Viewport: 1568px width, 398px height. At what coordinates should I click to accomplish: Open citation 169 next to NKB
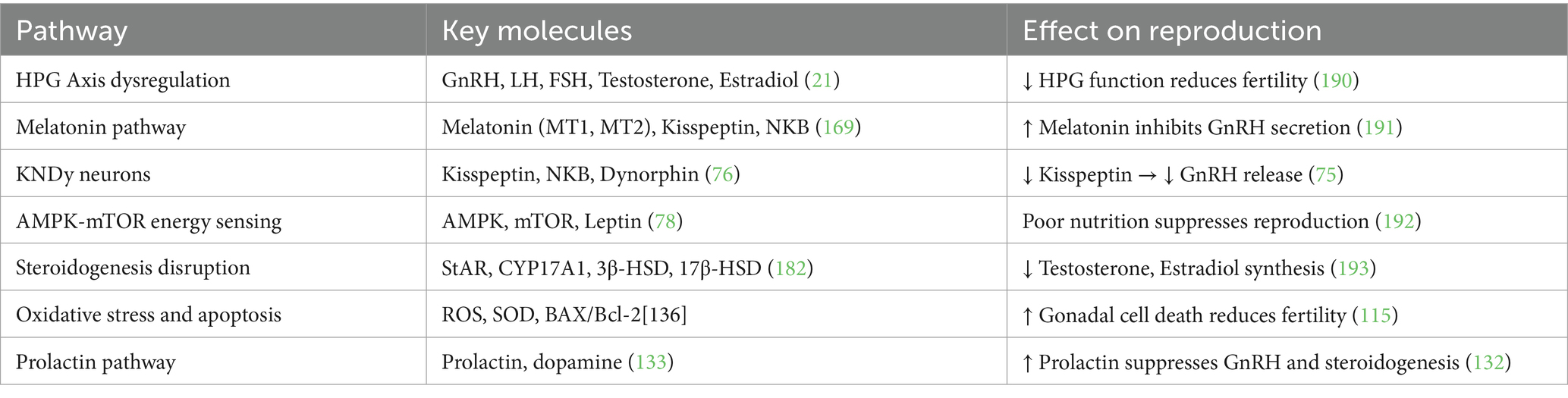838,127
